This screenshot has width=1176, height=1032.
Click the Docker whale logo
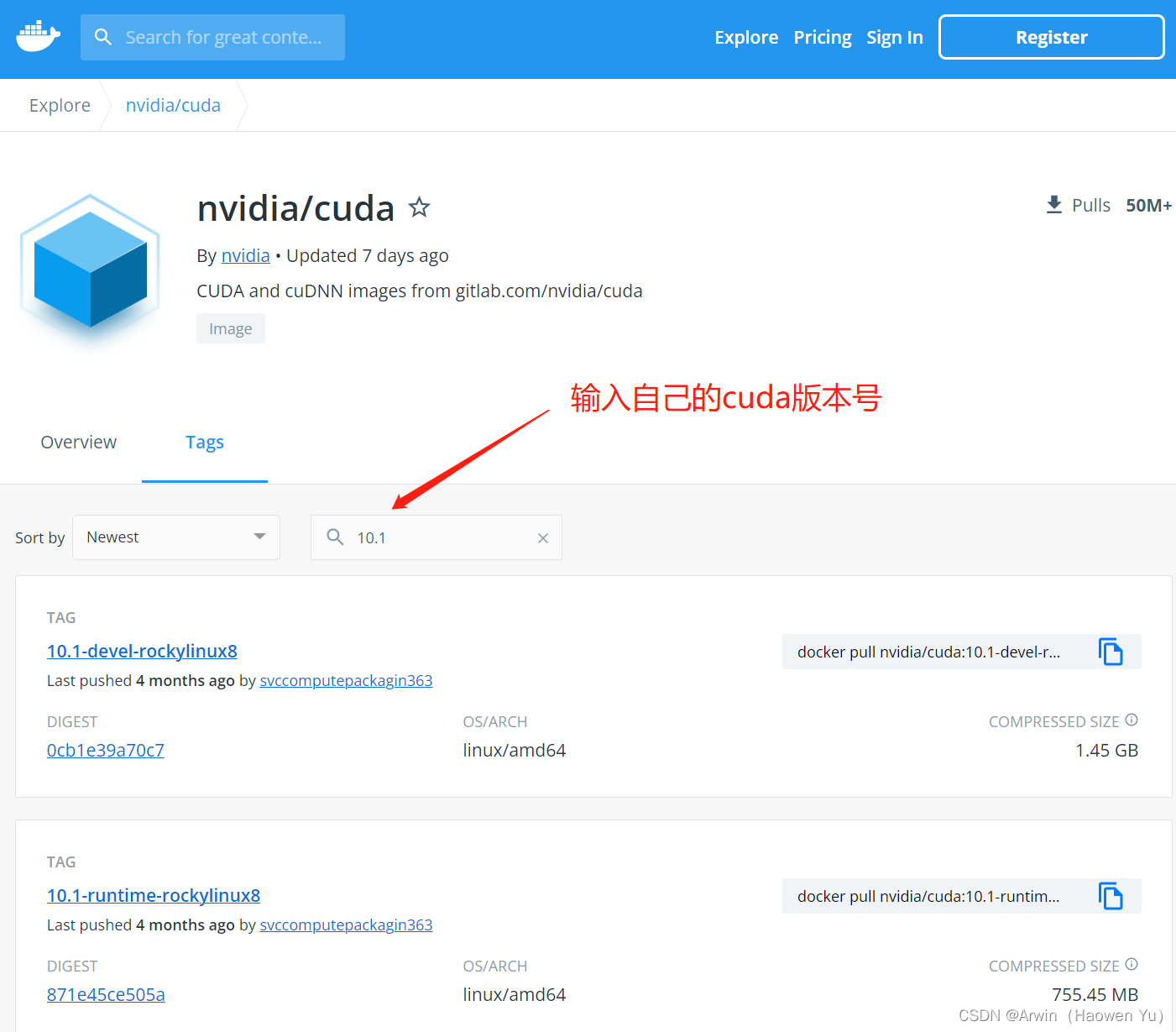click(38, 36)
